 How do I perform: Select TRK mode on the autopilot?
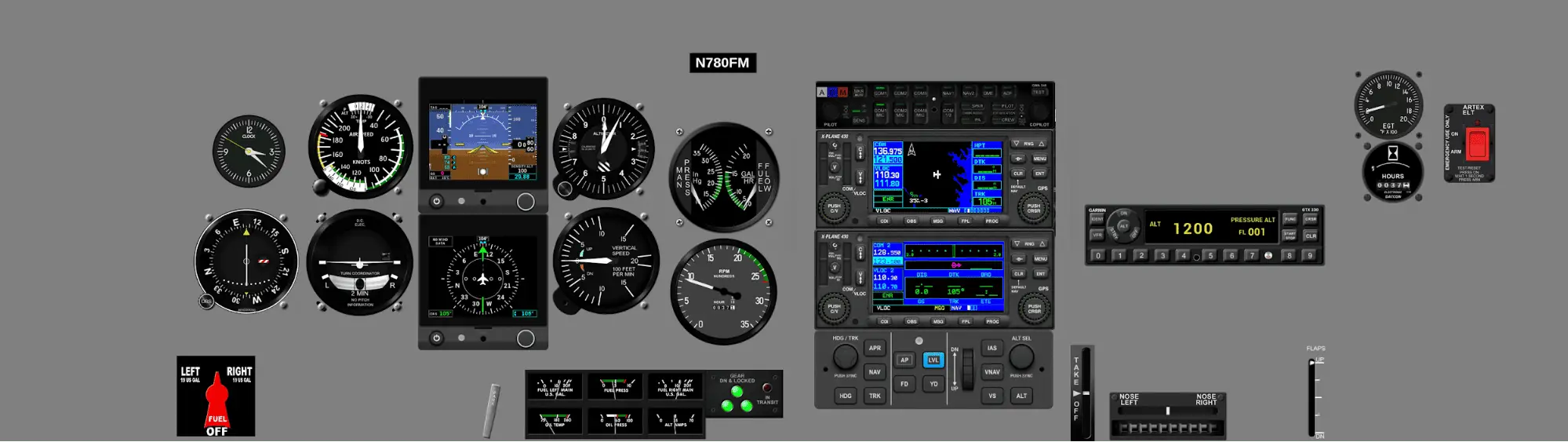pos(875,396)
